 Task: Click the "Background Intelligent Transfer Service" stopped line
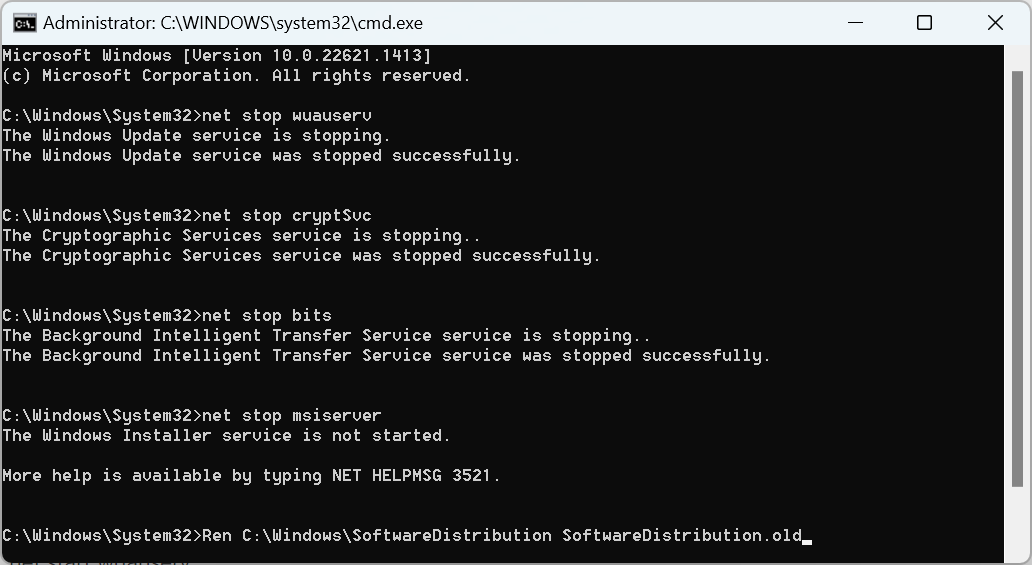(x=386, y=356)
